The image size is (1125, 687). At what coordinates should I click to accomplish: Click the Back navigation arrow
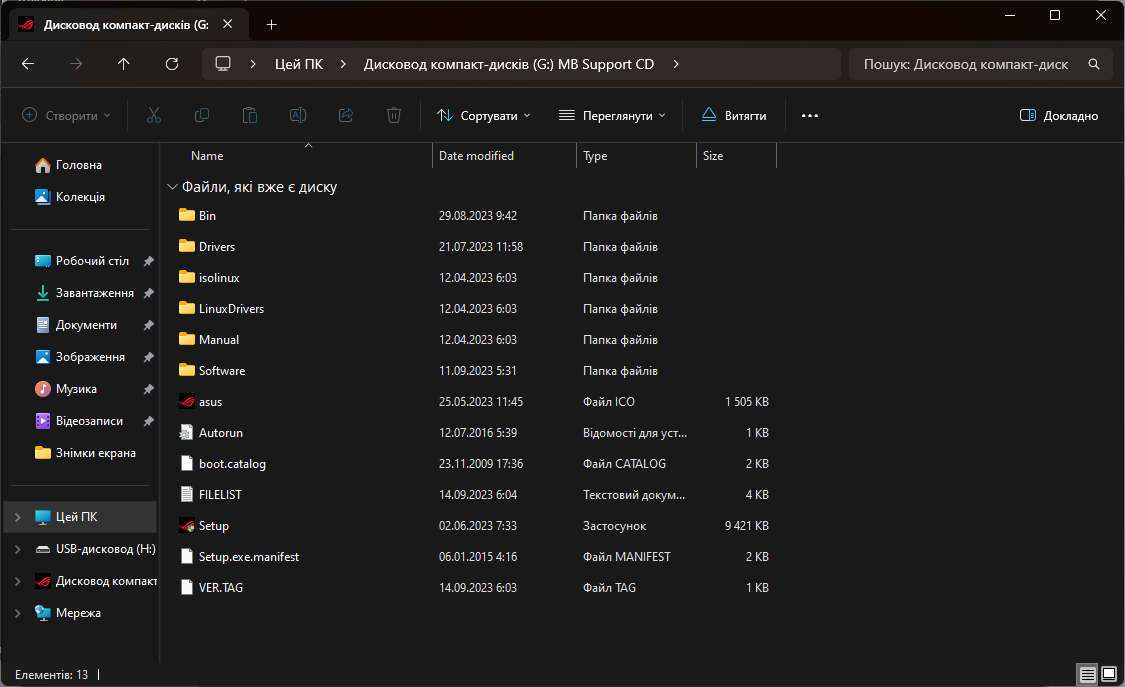point(28,64)
